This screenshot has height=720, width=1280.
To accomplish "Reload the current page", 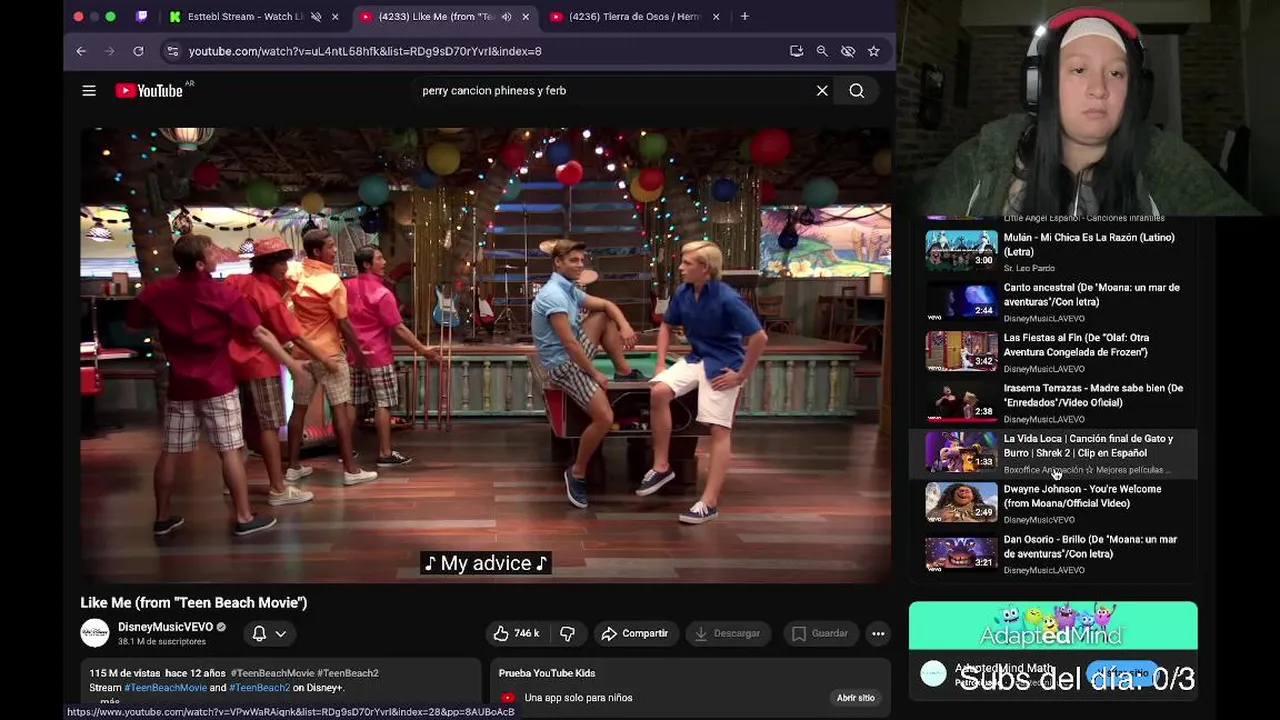I will [x=138, y=51].
